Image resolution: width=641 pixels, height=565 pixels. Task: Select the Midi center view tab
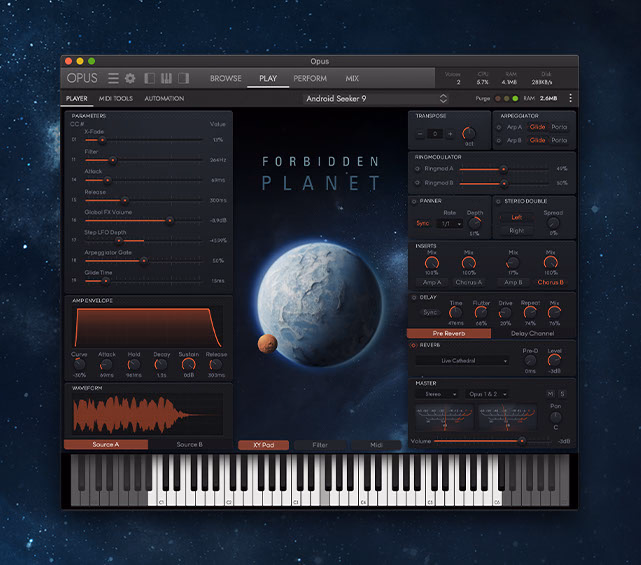click(x=376, y=445)
